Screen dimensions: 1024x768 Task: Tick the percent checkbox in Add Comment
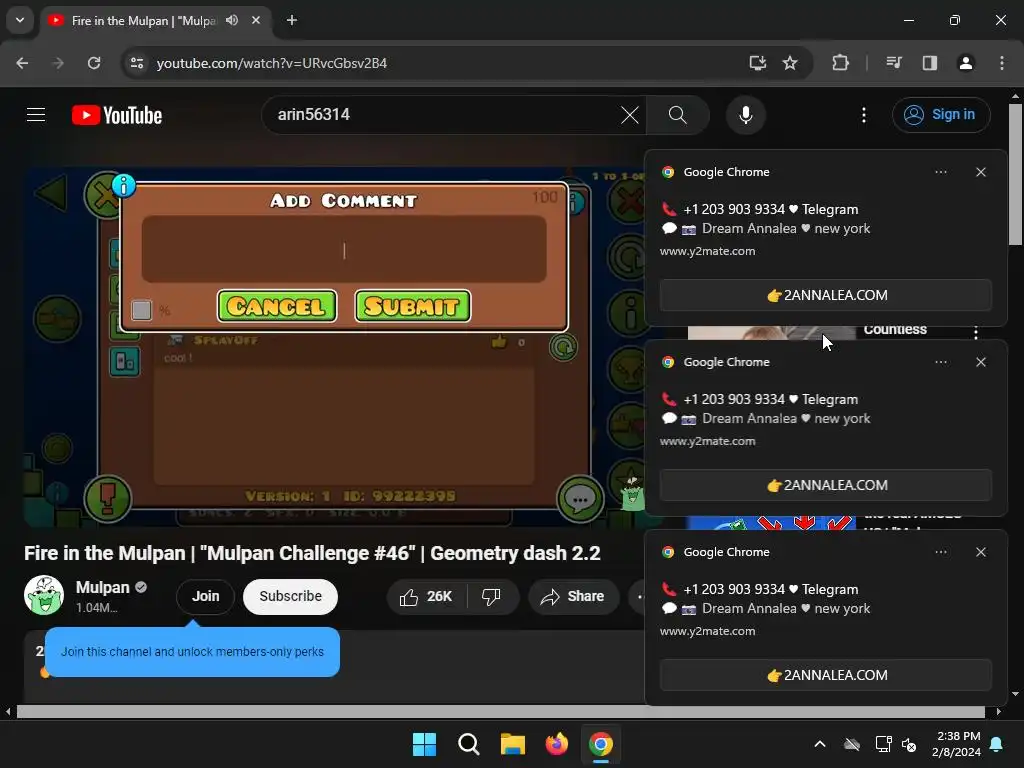[142, 310]
